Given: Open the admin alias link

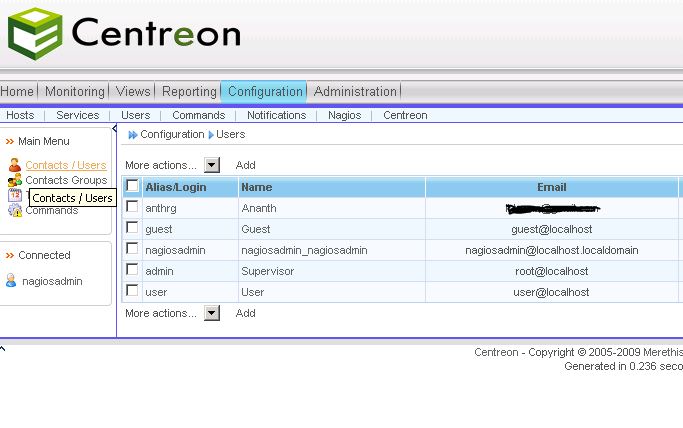Looking at the screenshot, I should point(159,271).
